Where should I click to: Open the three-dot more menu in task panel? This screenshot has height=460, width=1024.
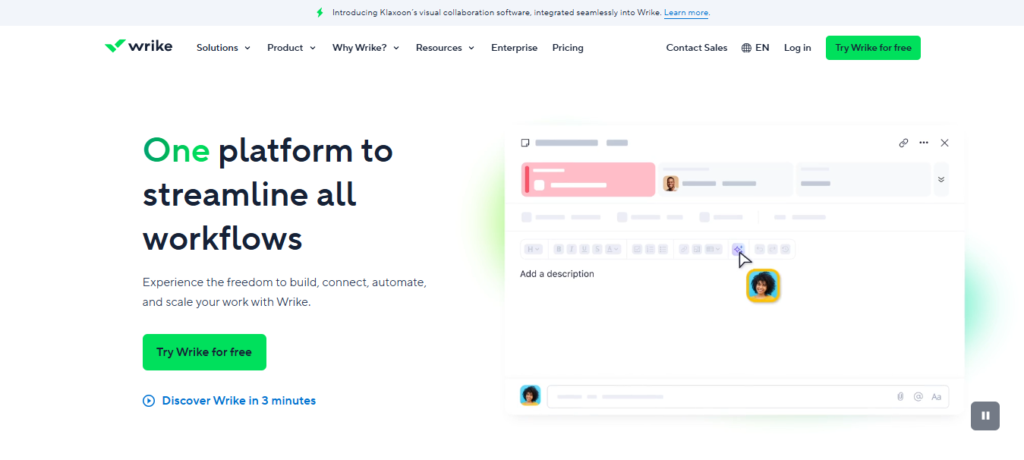pos(923,142)
